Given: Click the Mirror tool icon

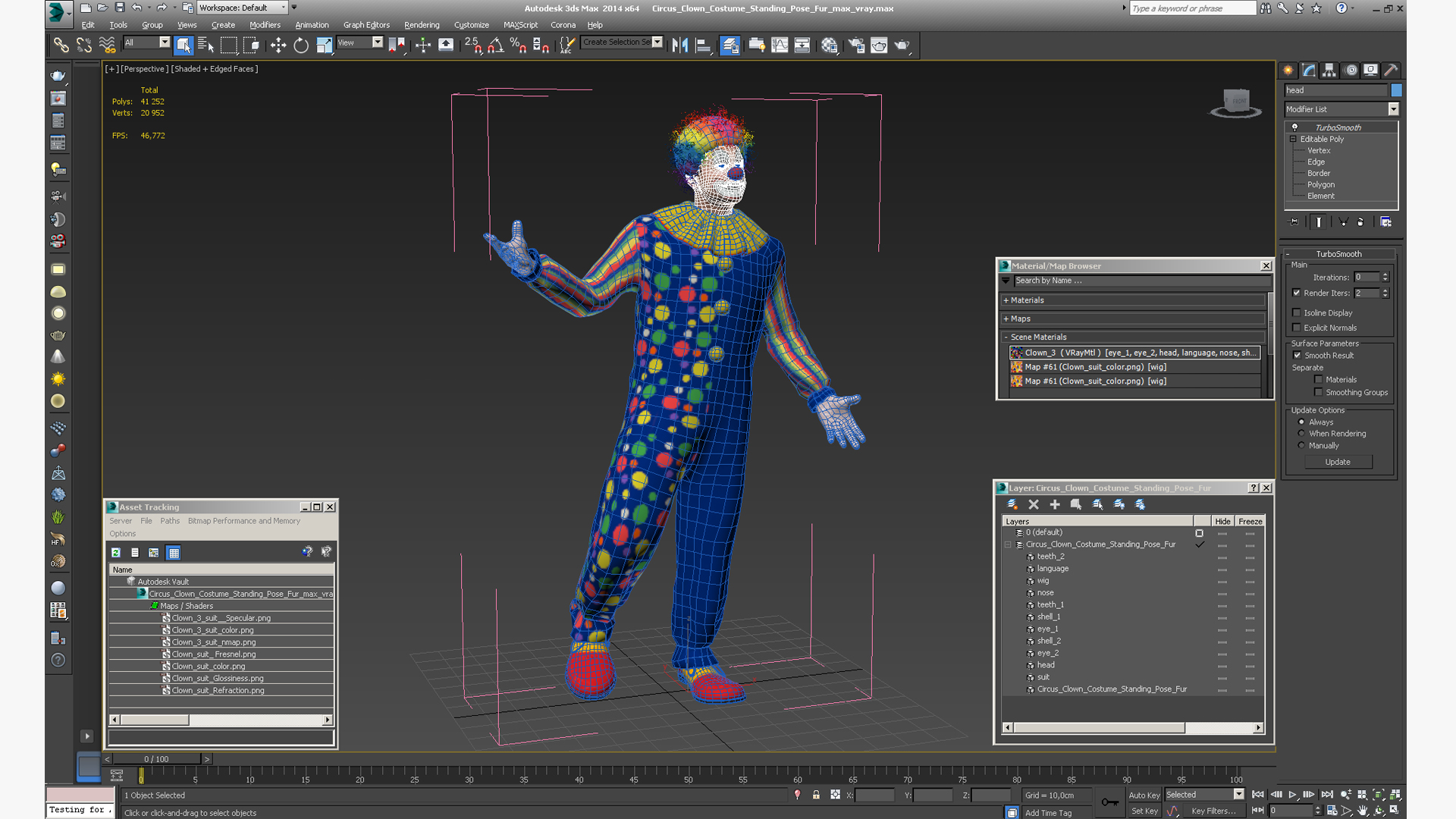Looking at the screenshot, I should click(x=680, y=45).
